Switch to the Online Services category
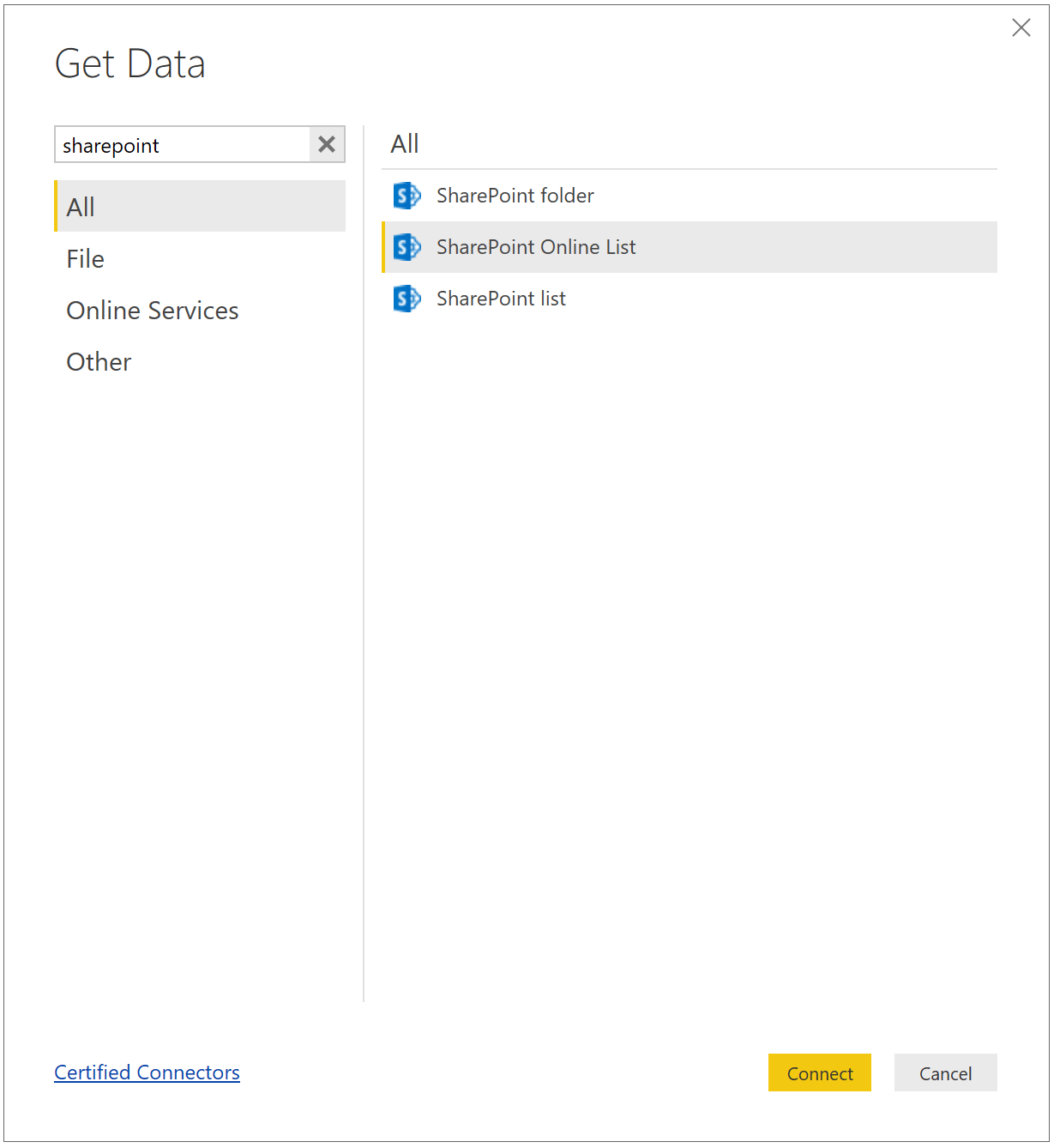Viewport: 1054px width, 1148px height. 152,310
